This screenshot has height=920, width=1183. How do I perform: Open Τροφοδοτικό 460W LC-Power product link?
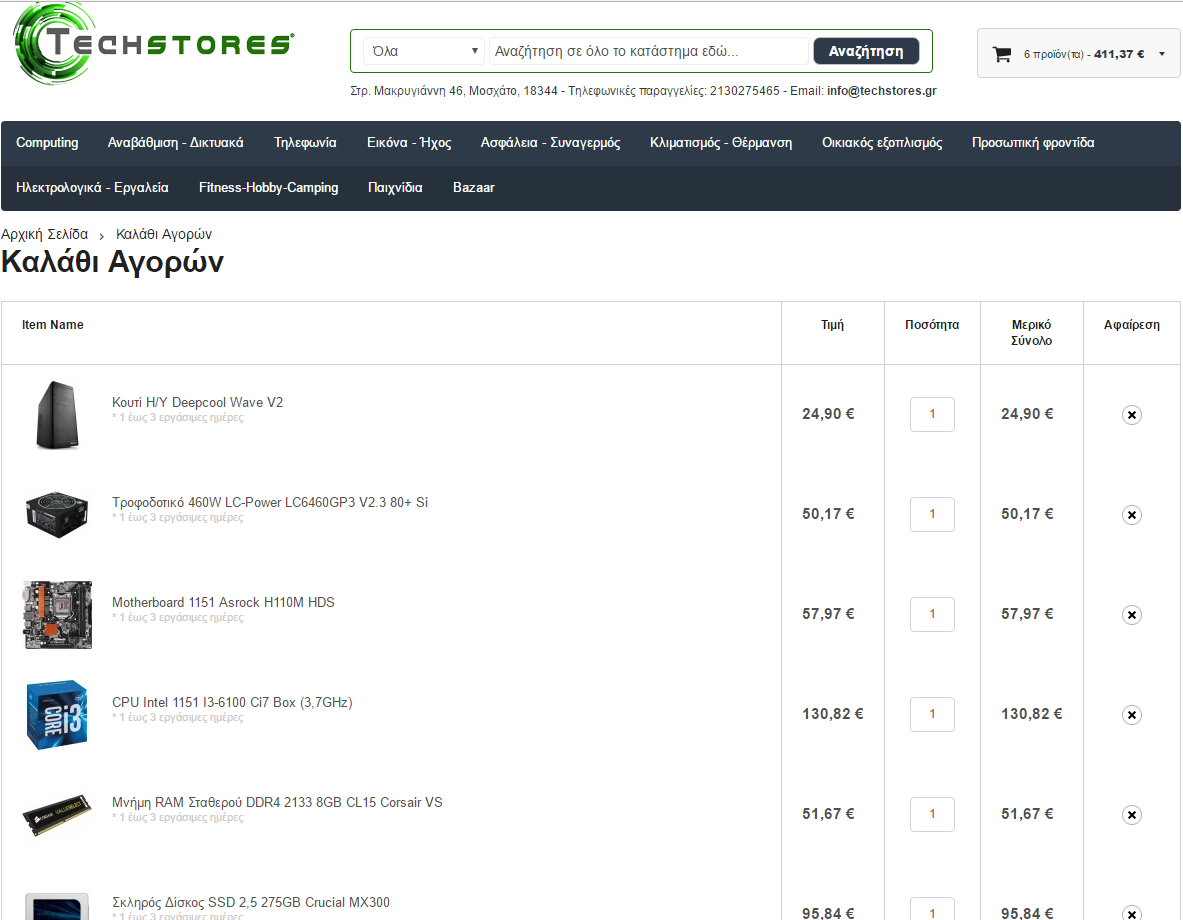click(270, 503)
